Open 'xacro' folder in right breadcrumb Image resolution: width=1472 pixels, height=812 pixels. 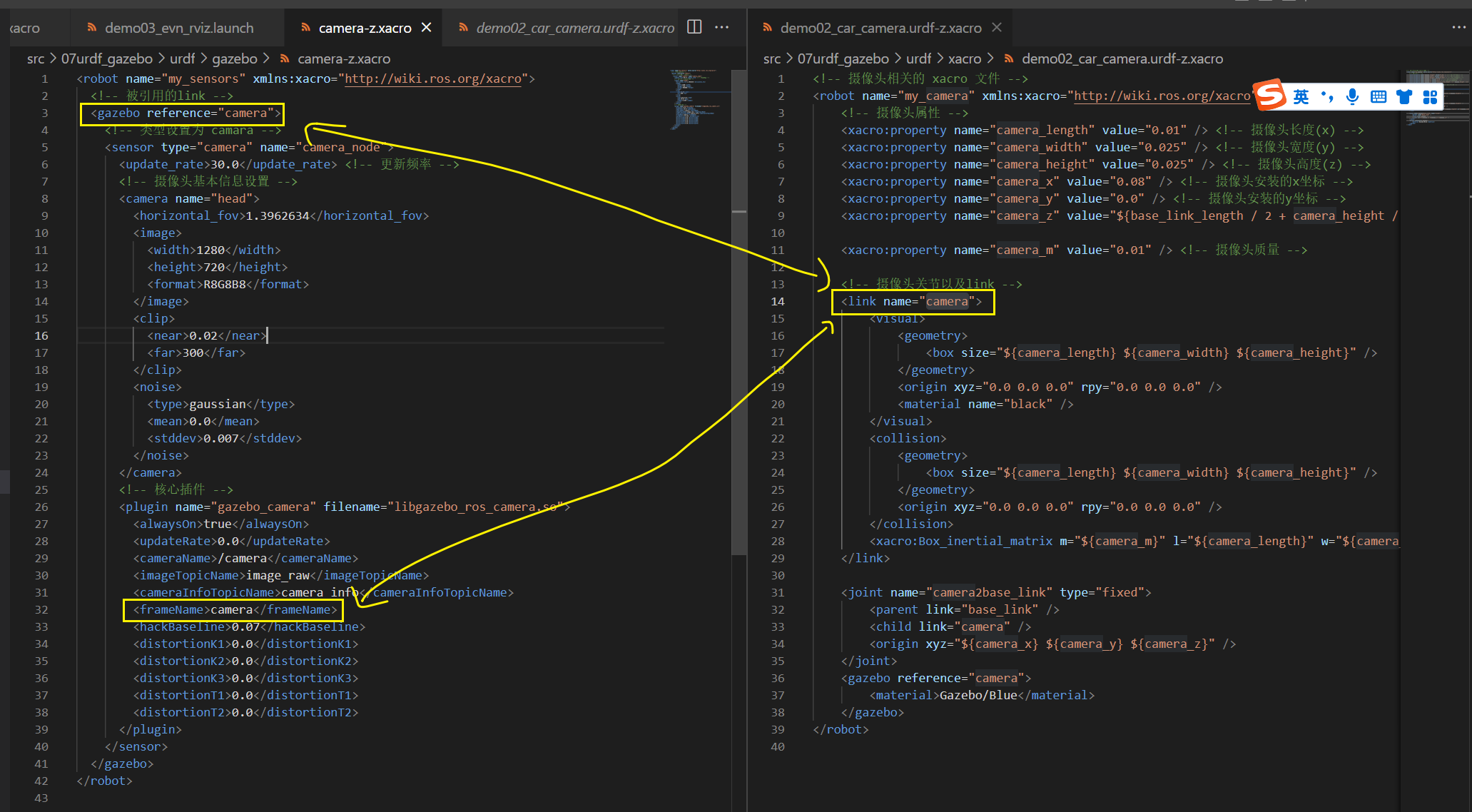tap(965, 59)
